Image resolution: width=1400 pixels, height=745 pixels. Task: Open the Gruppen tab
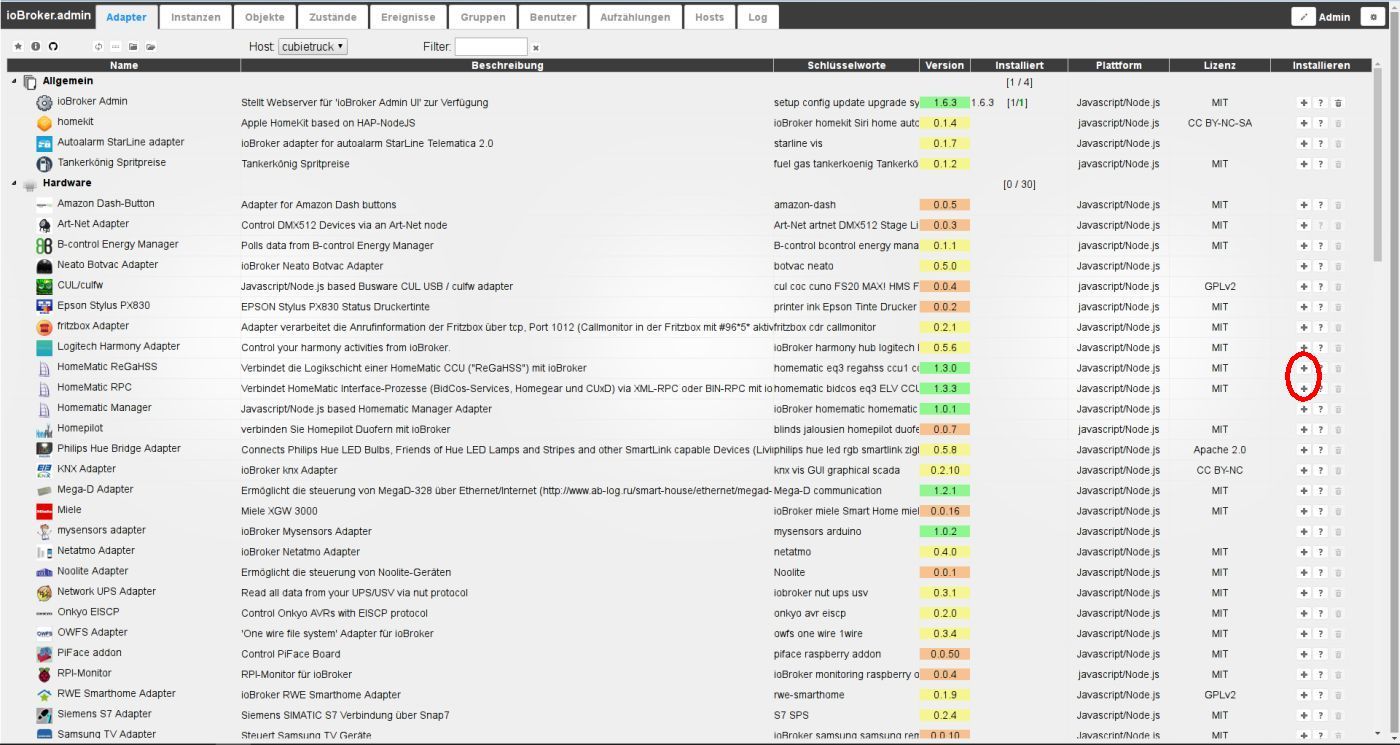(483, 17)
